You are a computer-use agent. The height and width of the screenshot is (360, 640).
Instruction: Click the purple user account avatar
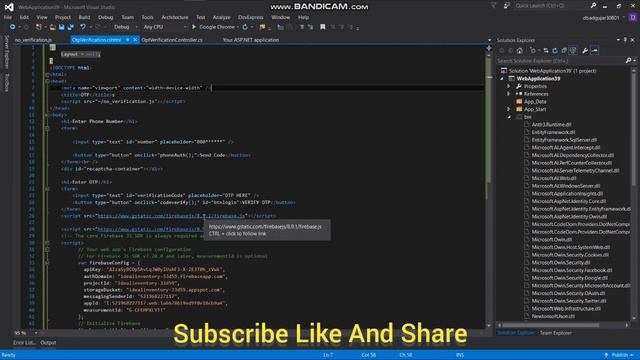point(633,17)
